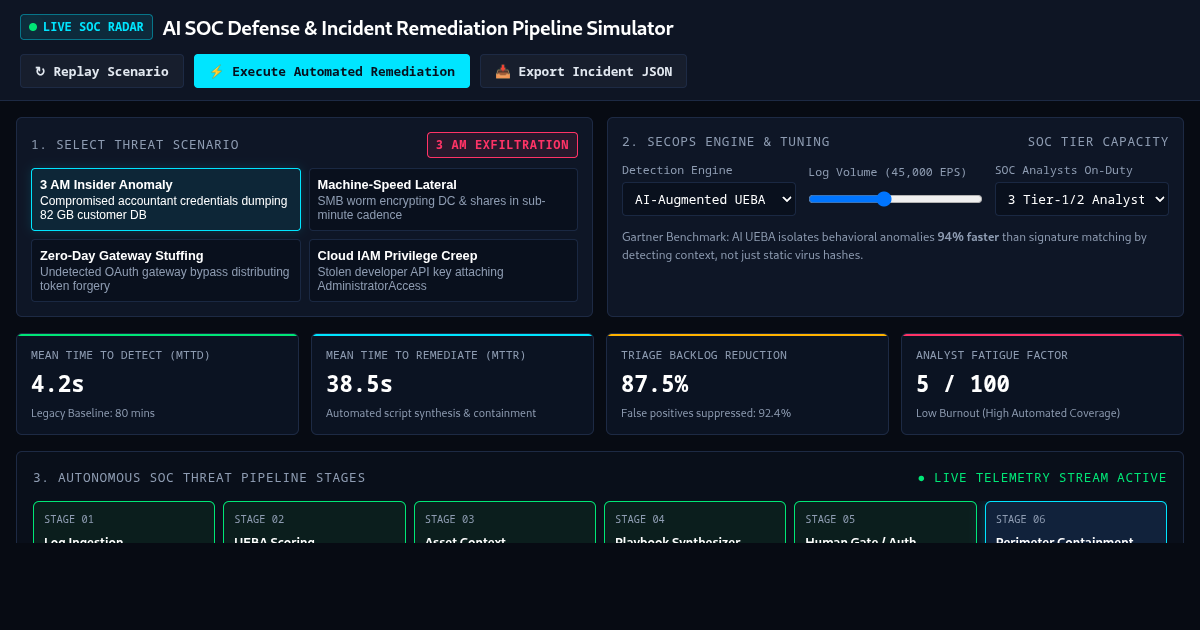Image resolution: width=1200 pixels, height=630 pixels.
Task: Adjust the Log Volume slider
Action: click(895, 199)
